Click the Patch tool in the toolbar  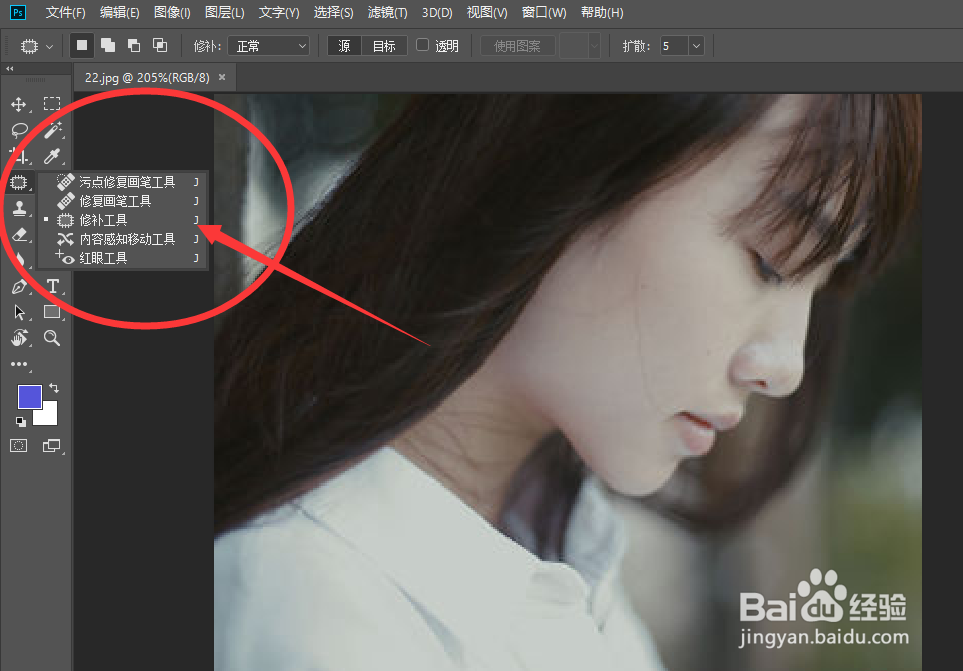click(19, 182)
